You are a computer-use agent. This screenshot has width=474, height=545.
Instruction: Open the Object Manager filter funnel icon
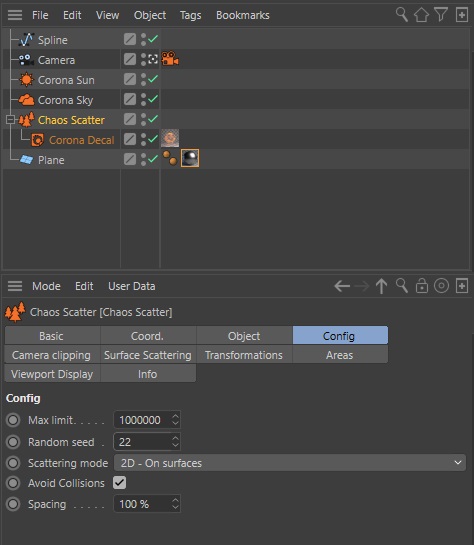point(441,15)
